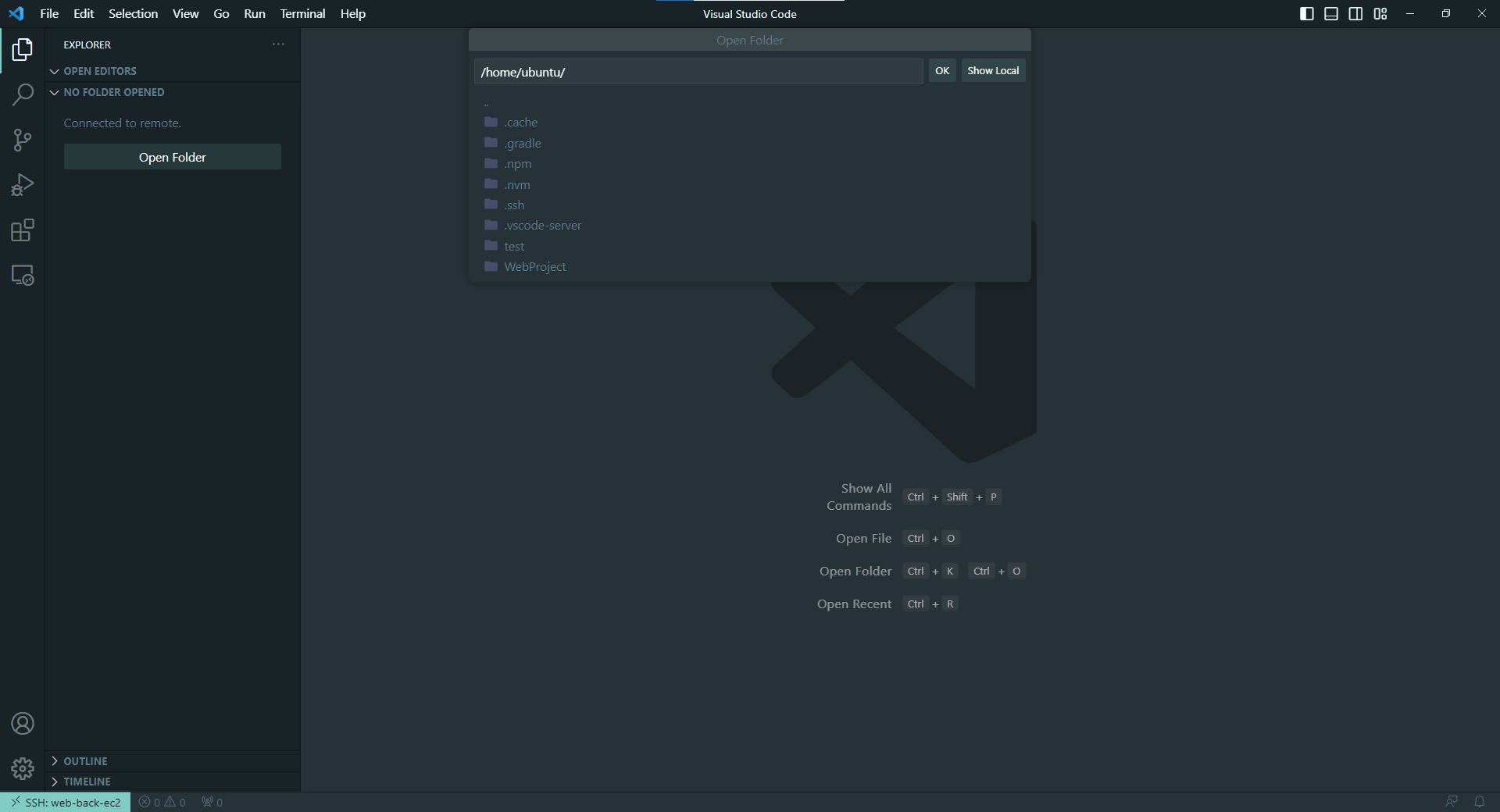This screenshot has width=1500, height=812.
Task: Toggle the bottom panel layout icon
Action: point(1331,13)
